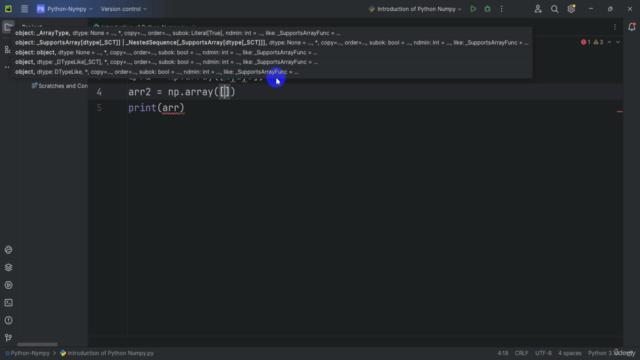Screen dimensions: 640x360
Task: Change UTF-8 file encoding
Action: [543, 353]
